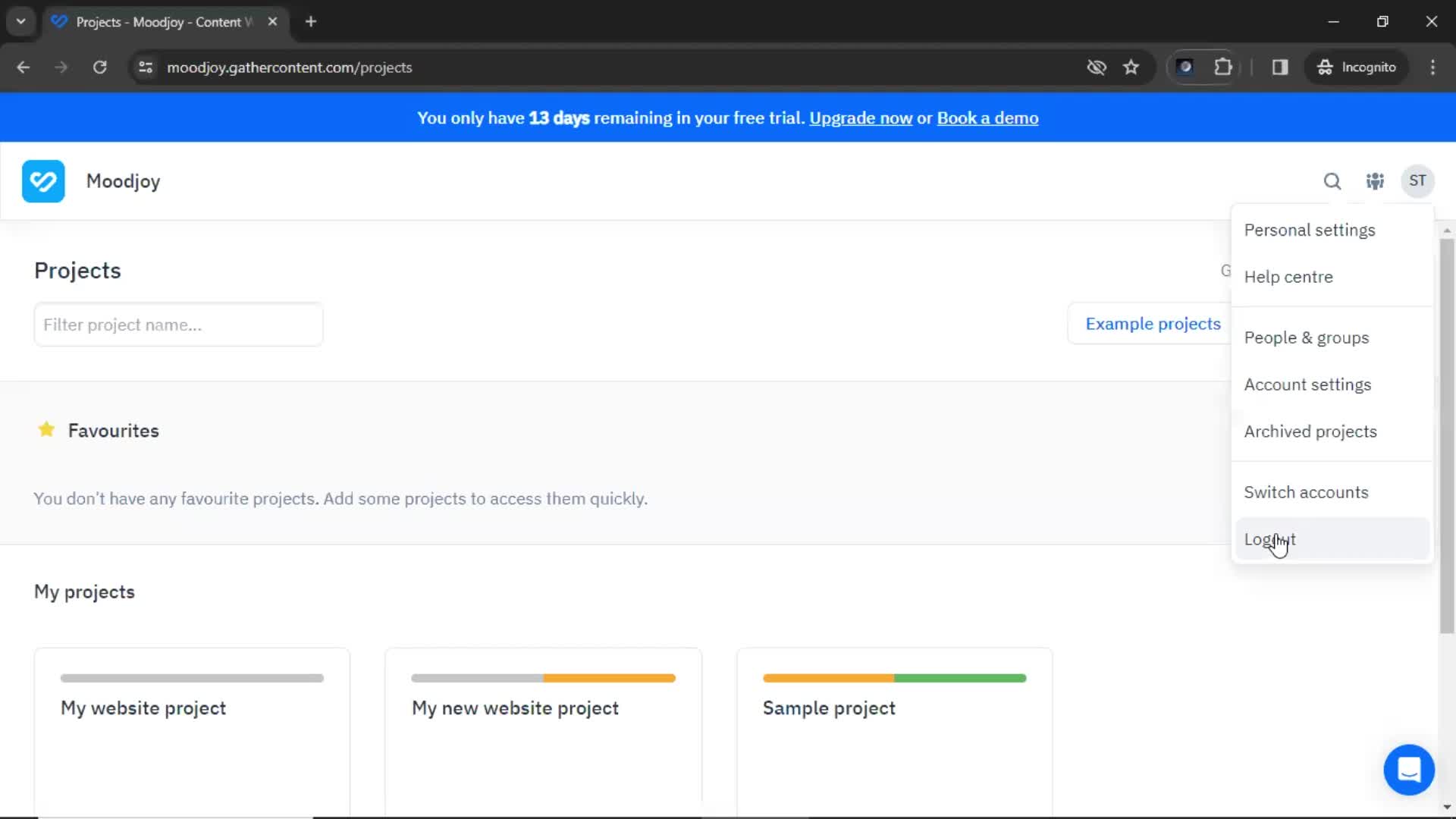This screenshot has height=819, width=1456.
Task: Click the ST user avatar icon
Action: tap(1418, 181)
